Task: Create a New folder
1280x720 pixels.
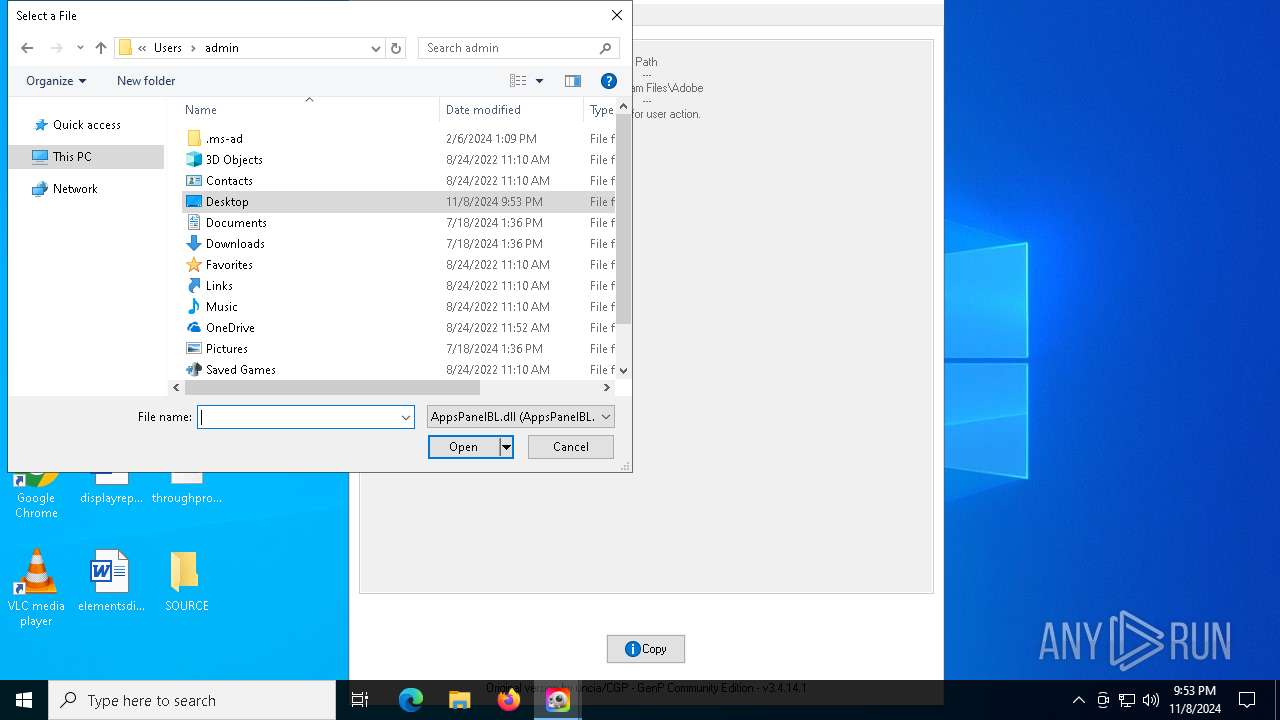Action: pyautogui.click(x=146, y=81)
